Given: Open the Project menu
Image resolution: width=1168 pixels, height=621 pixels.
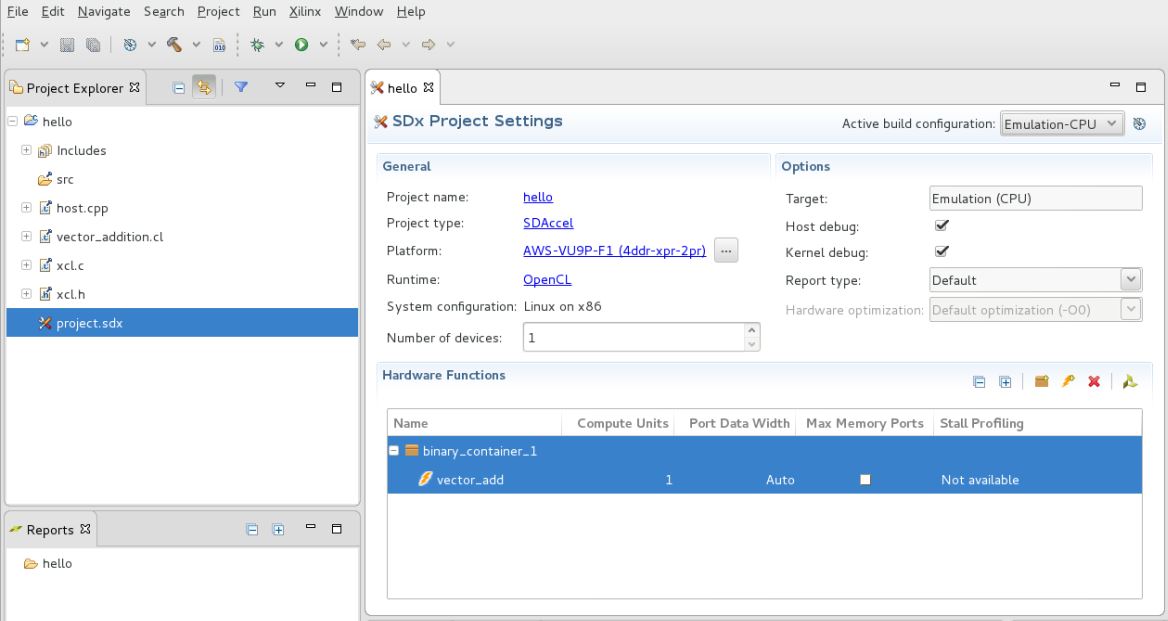Looking at the screenshot, I should [x=218, y=11].
